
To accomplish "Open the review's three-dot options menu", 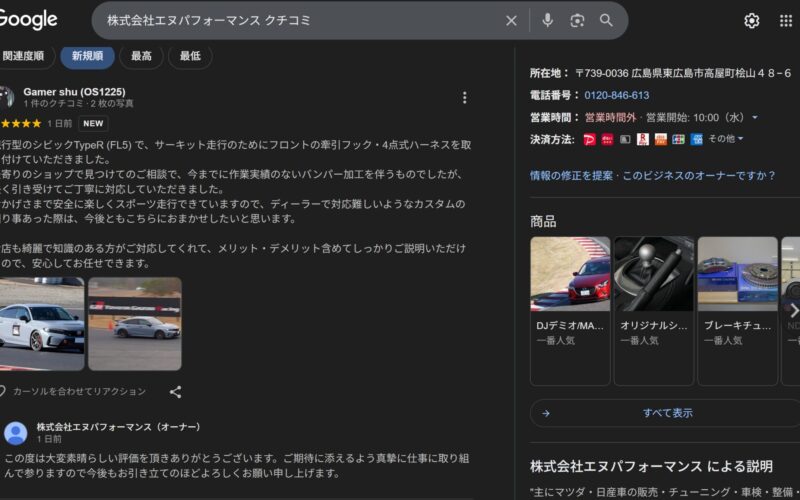I will tap(464, 98).
